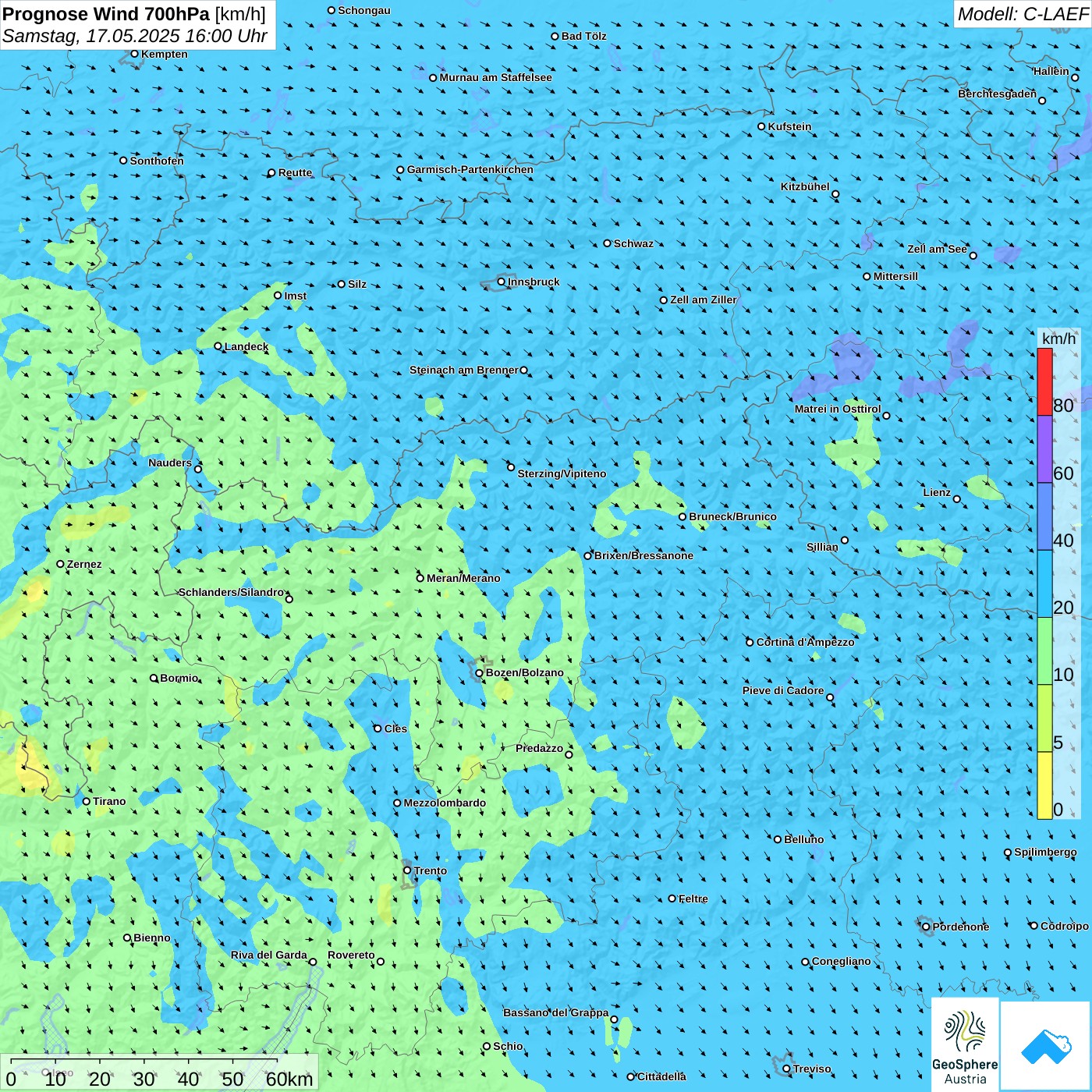Click the purple 60–80 km/h legend swatch
1092x1092 pixels.
point(1044,449)
